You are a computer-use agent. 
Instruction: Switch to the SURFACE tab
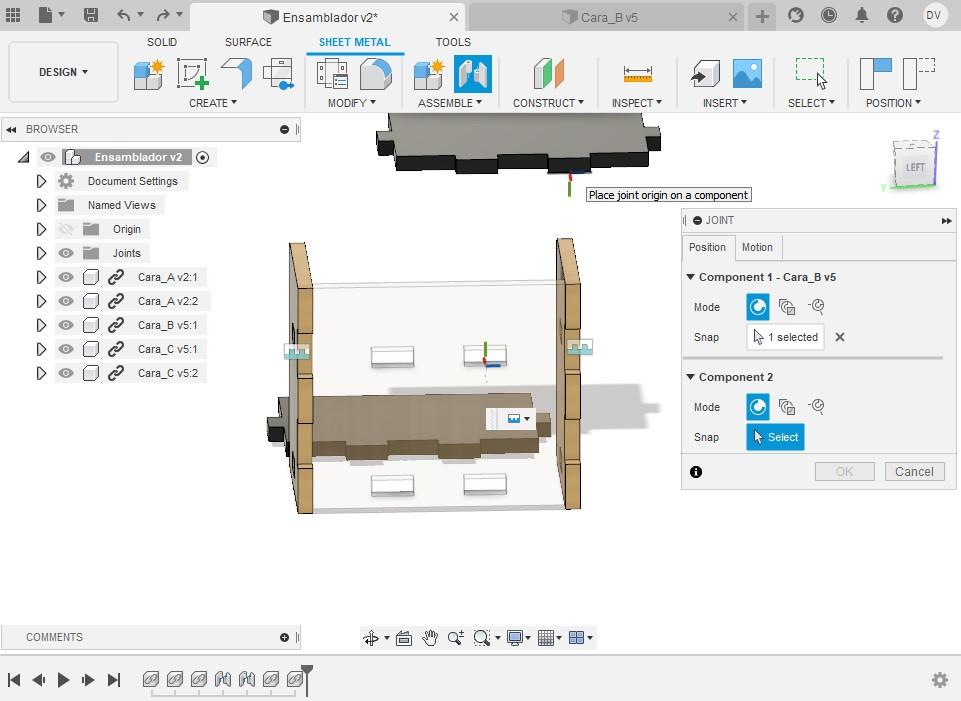248,42
